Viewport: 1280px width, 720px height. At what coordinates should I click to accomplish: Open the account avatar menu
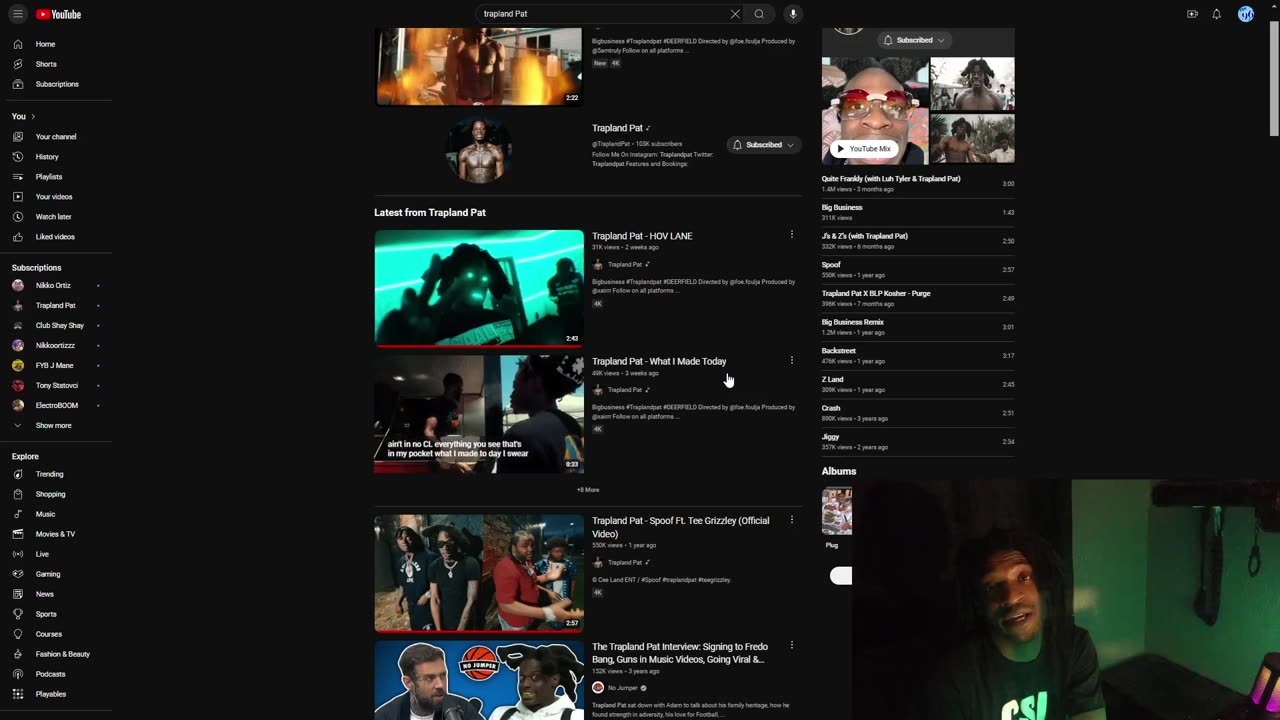pos(1246,14)
